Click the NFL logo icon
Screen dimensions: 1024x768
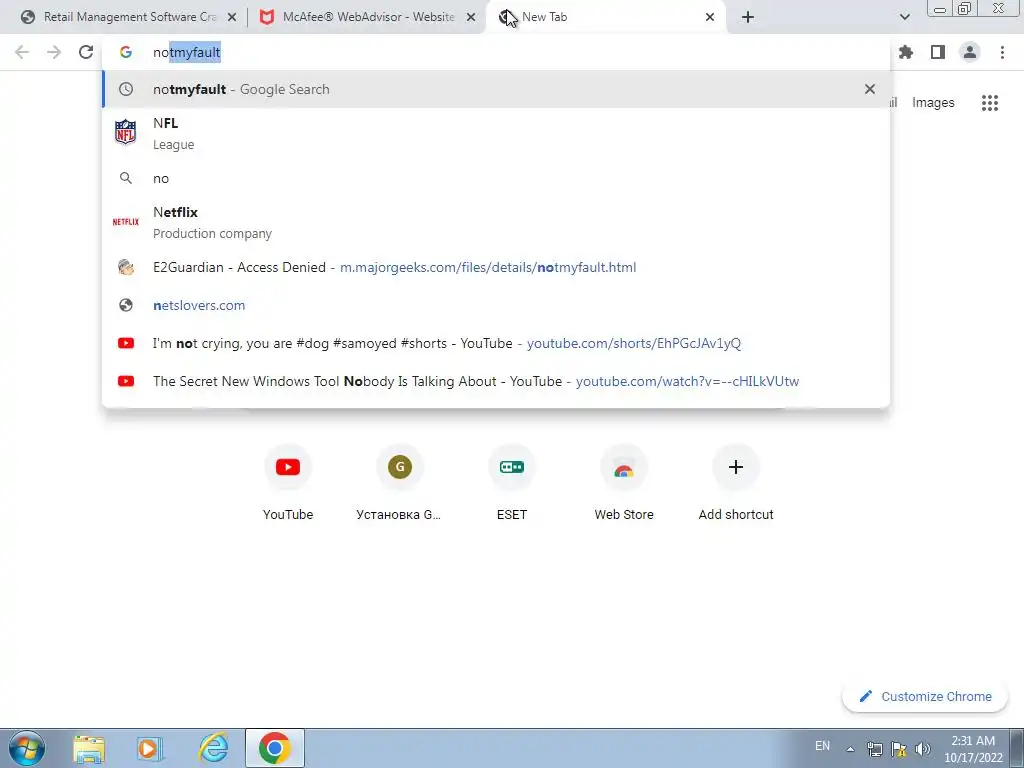[x=125, y=133]
